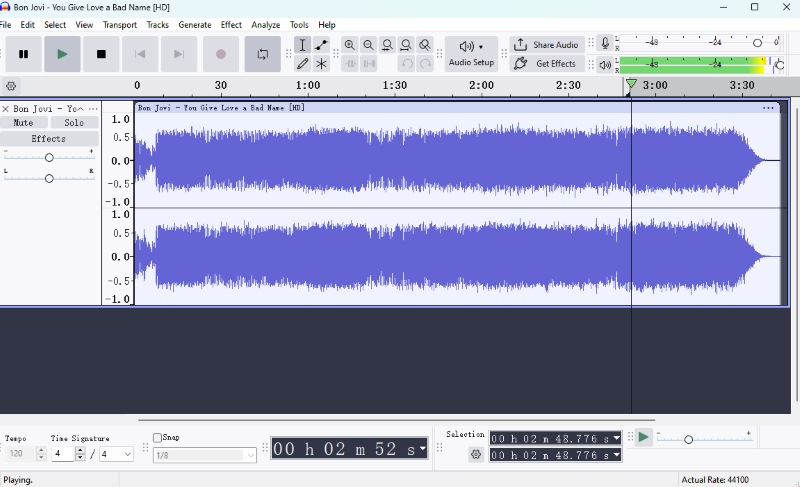Mute the Bon Jovi track

coord(24,123)
